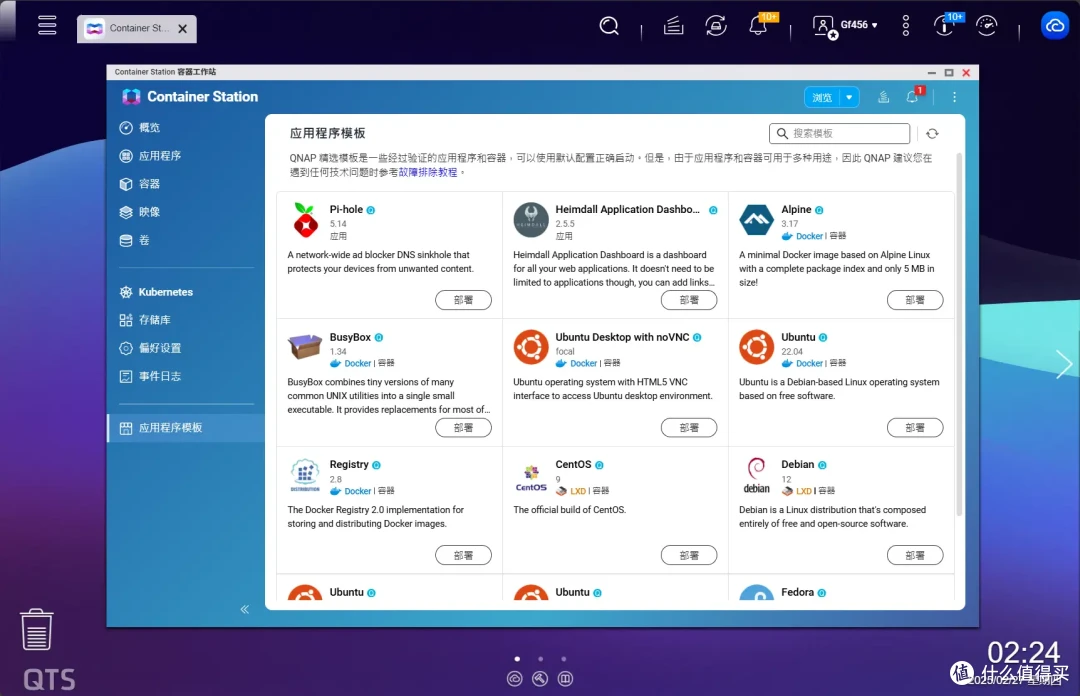Open the 故障排除教程 troubleshooting link
Screen dimensions: 1080x696
(428, 172)
